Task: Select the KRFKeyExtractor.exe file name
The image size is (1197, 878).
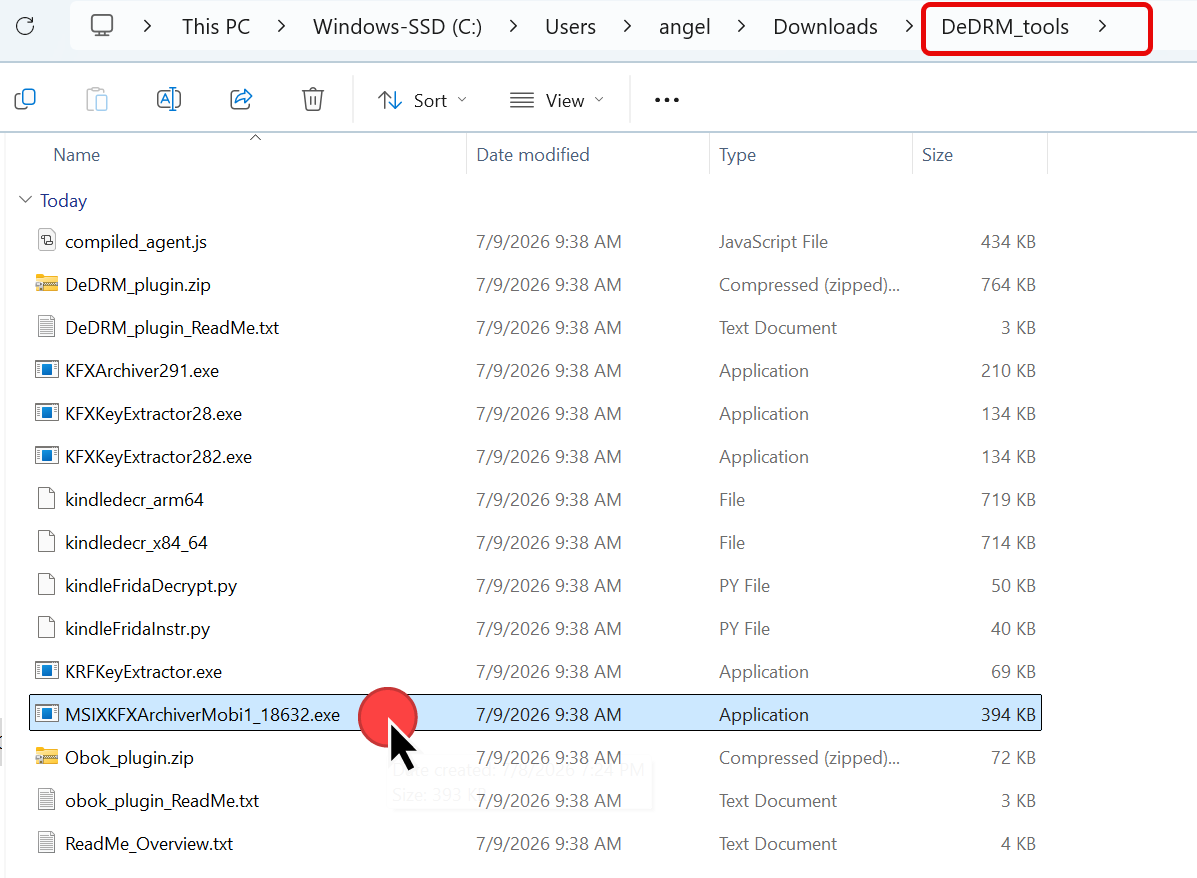Action: click(x=144, y=672)
